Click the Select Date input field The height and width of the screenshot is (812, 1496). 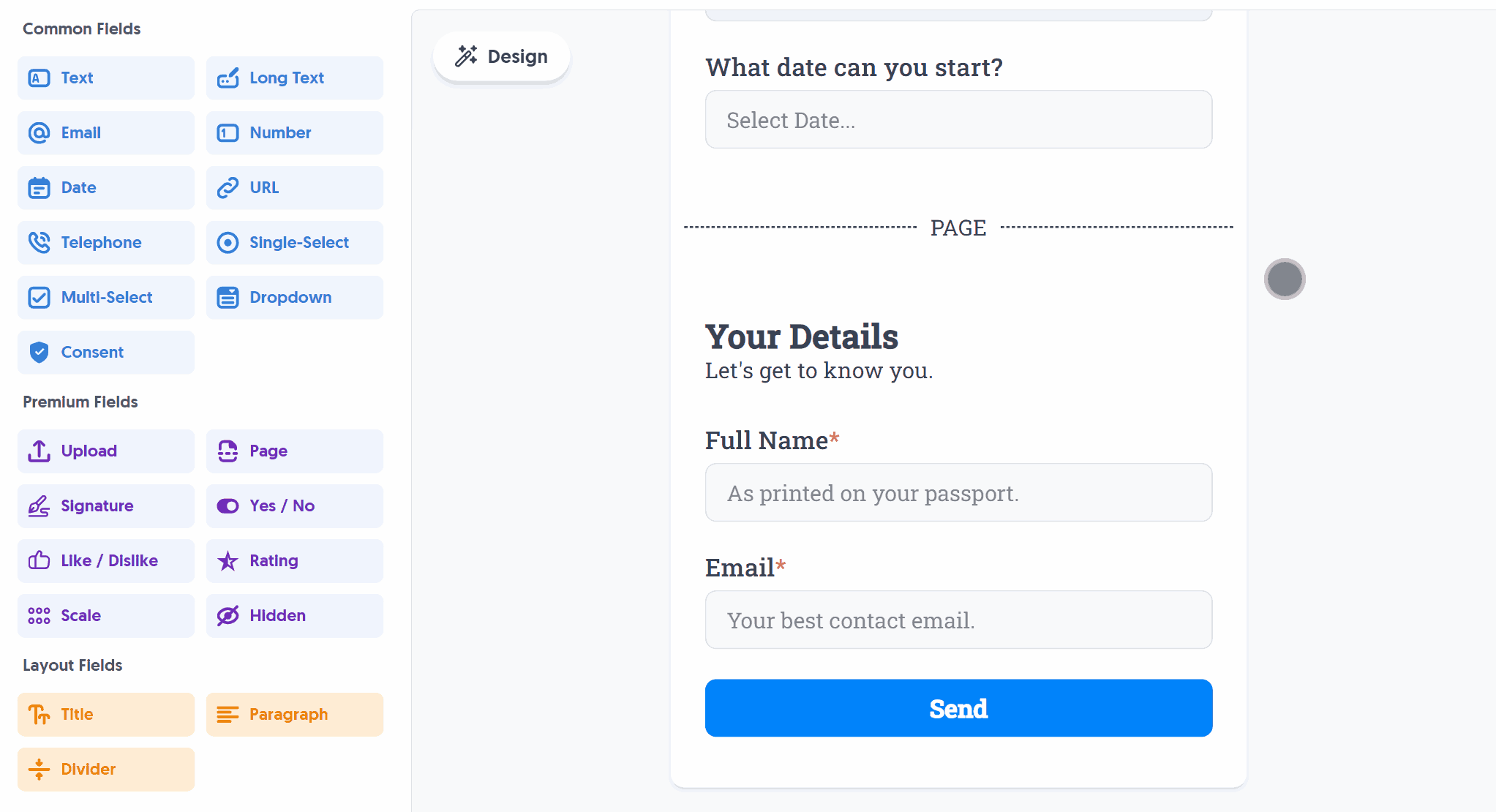(958, 120)
